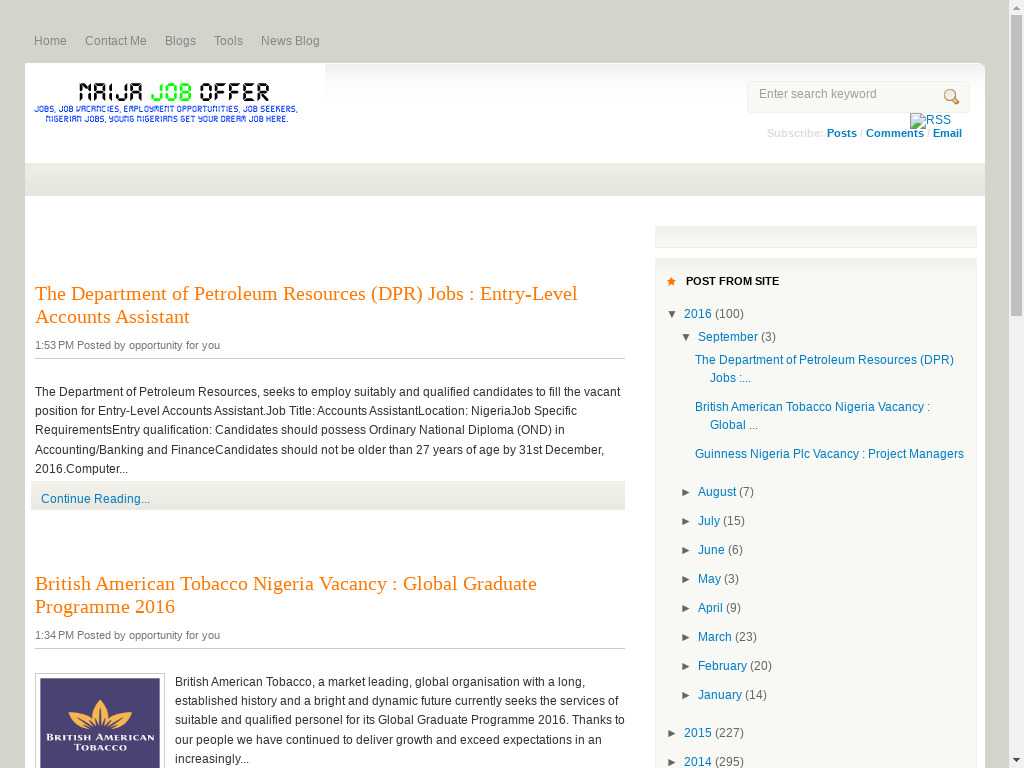The height and width of the screenshot is (768, 1024).
Task: Open the February archive link
Action: (722, 666)
